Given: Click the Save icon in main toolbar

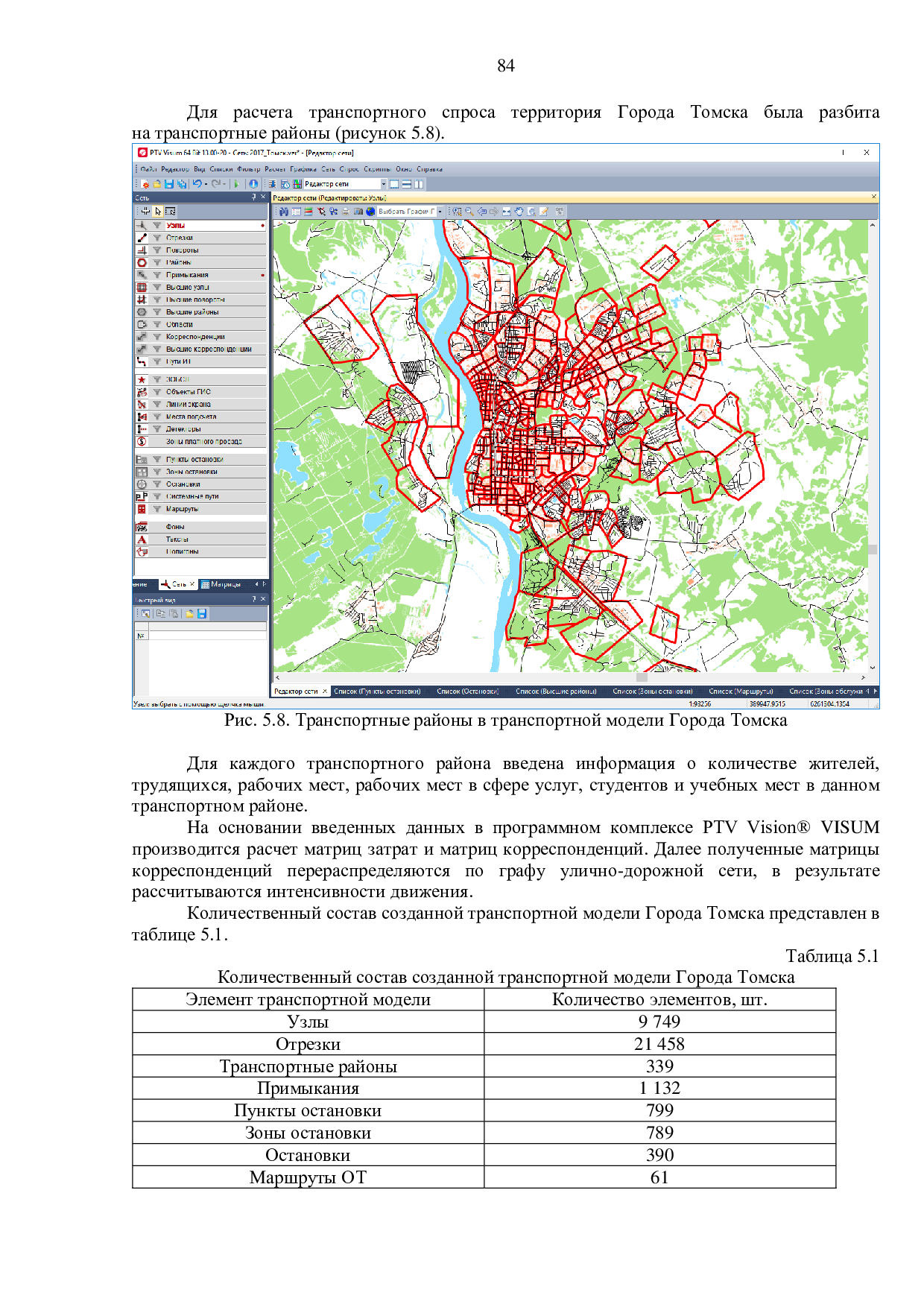Looking at the screenshot, I should click(x=169, y=184).
